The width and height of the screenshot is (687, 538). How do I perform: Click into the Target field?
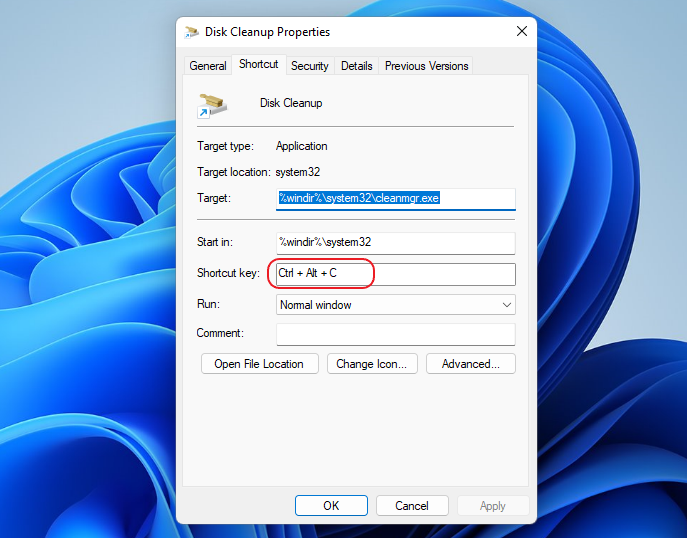tap(396, 199)
